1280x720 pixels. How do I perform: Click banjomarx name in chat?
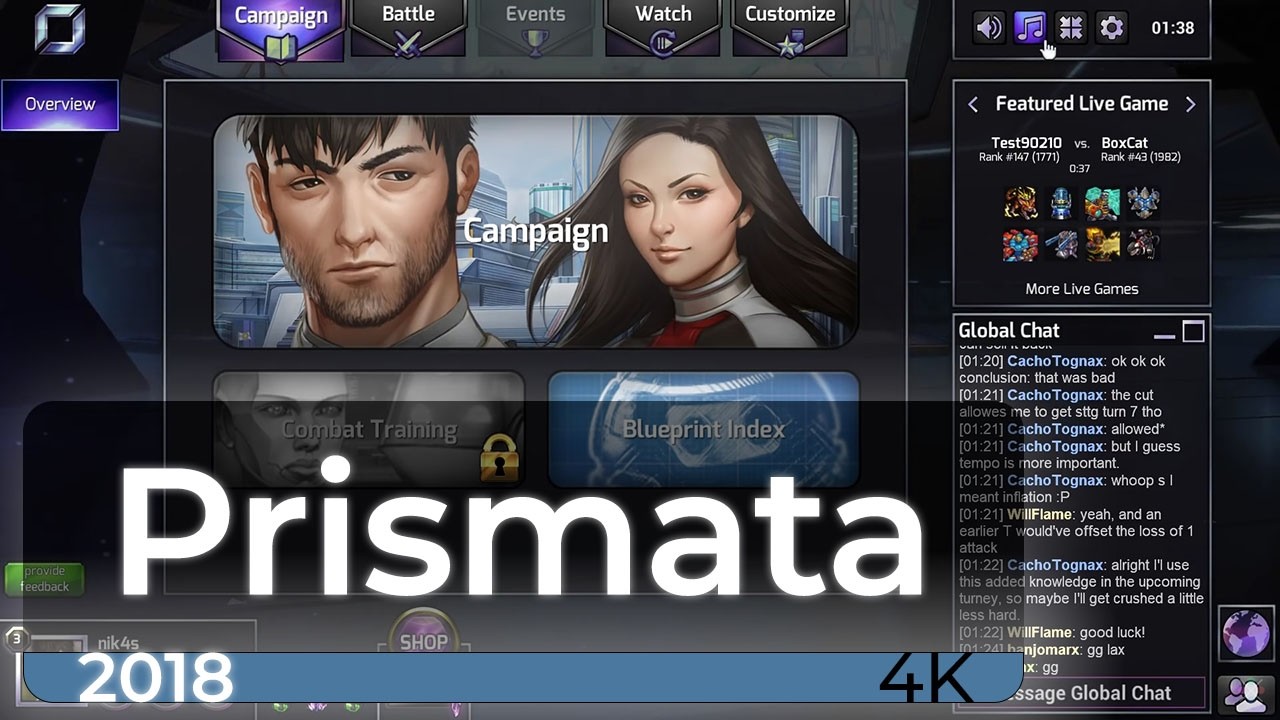tap(1044, 650)
